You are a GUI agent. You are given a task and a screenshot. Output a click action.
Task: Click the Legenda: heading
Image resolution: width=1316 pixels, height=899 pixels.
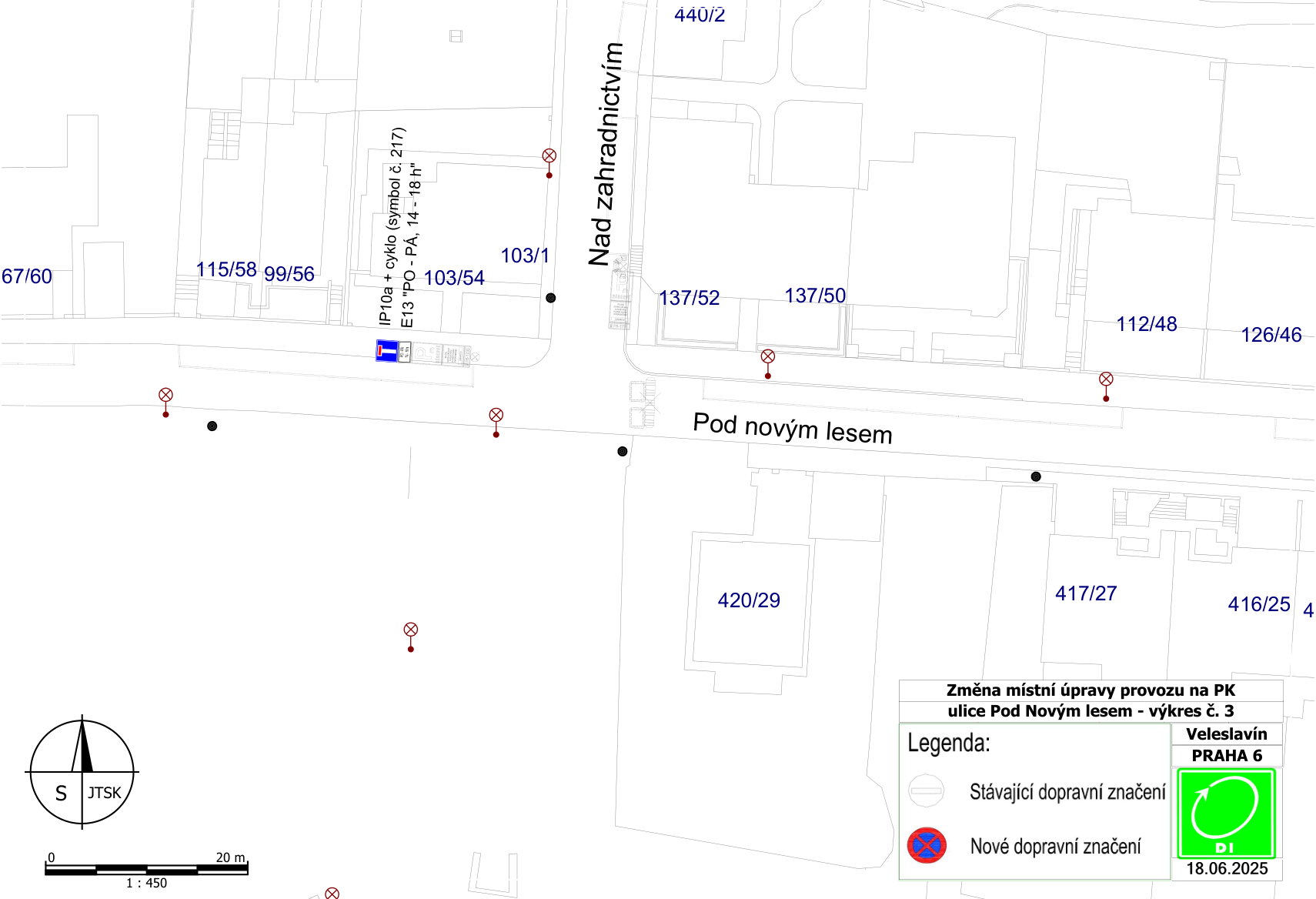coord(949,744)
